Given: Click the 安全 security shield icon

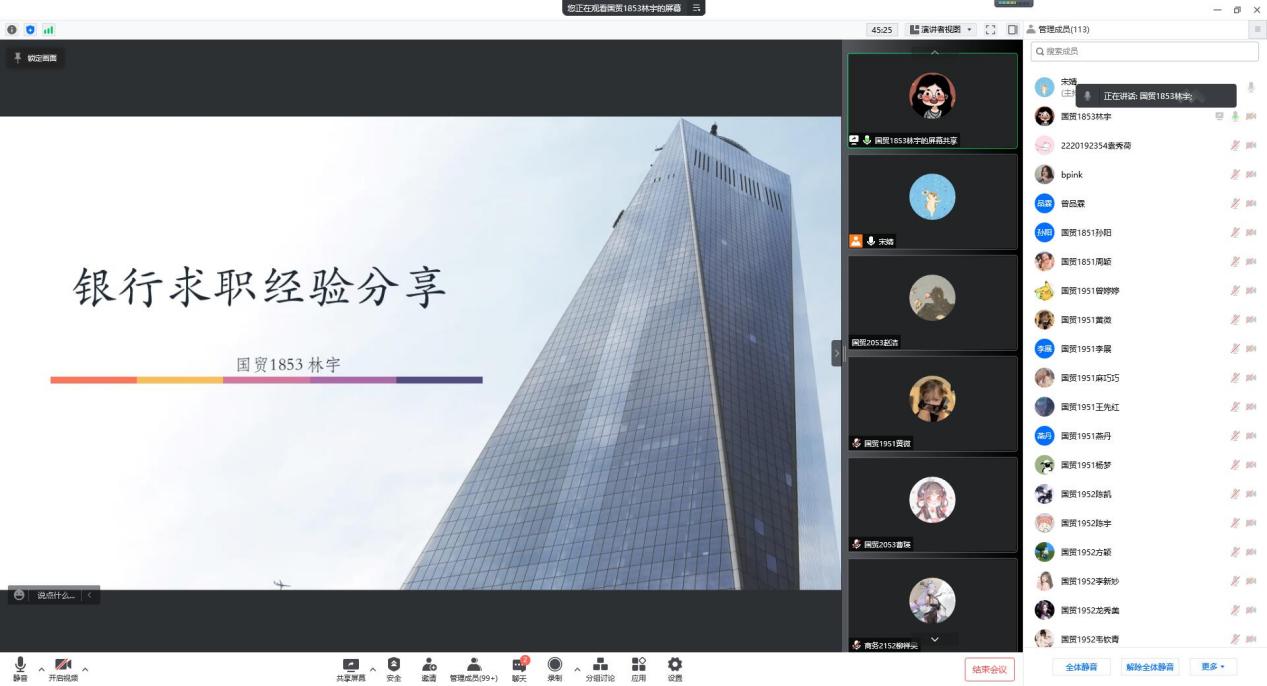Looking at the screenshot, I should click(x=393, y=665).
